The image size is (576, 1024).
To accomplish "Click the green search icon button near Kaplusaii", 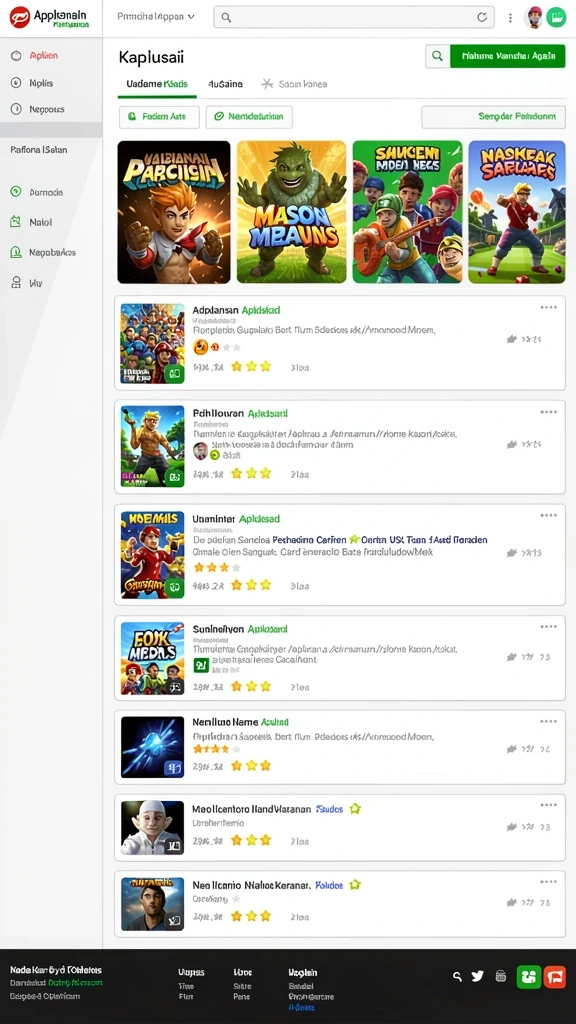I will click(438, 56).
